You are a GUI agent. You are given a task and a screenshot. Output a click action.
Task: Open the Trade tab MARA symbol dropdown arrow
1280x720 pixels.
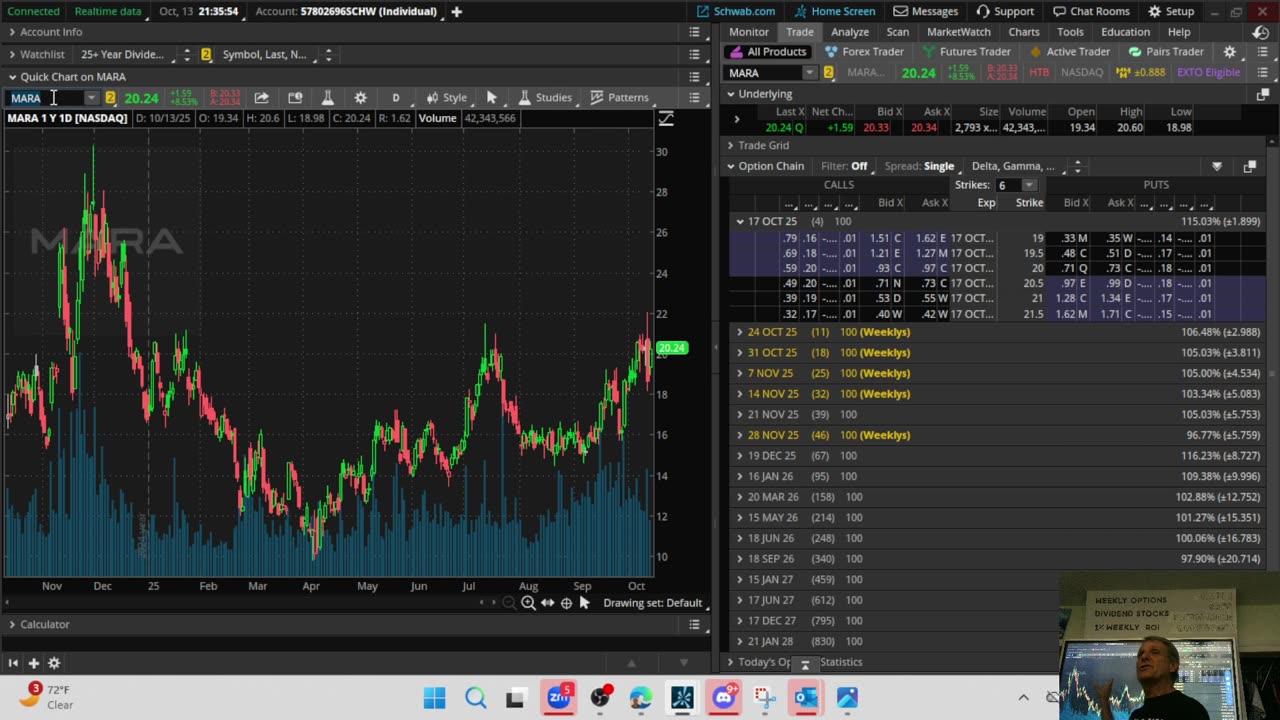coord(809,73)
